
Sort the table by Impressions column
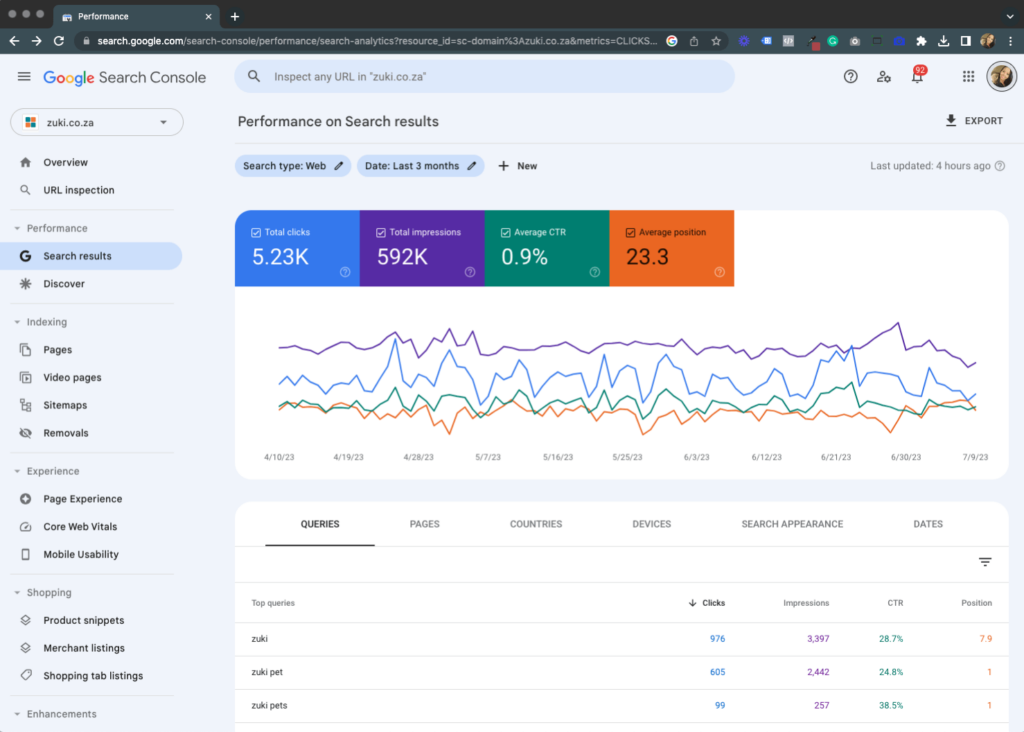806,603
